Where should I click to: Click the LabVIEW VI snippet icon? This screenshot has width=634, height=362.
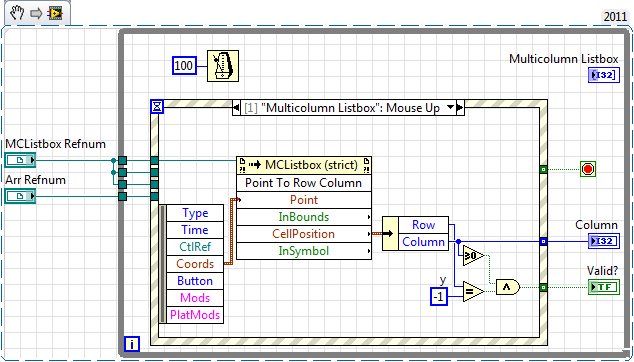55,13
